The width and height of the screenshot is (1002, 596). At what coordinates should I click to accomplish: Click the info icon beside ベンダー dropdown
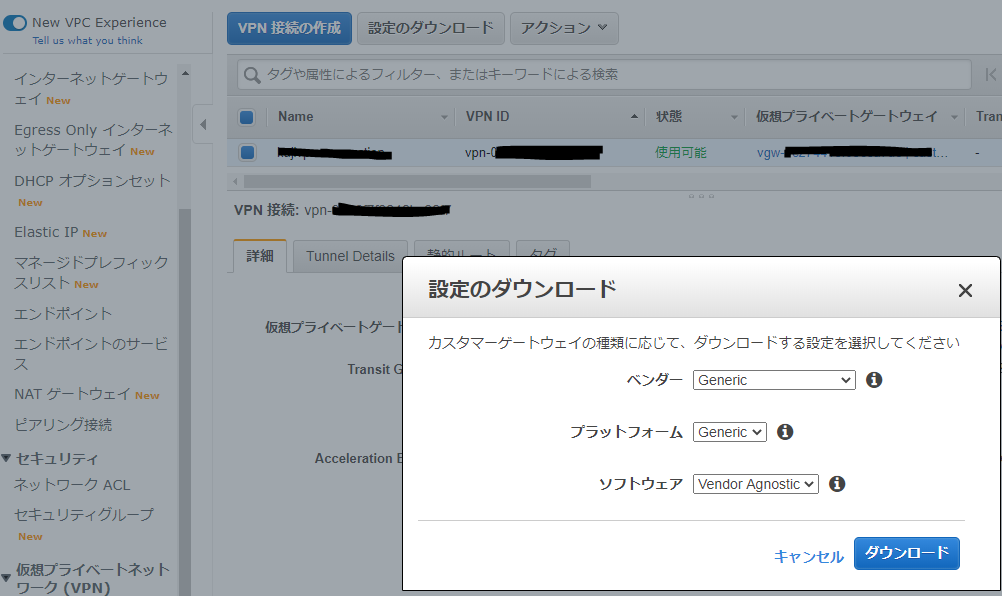[x=874, y=380]
